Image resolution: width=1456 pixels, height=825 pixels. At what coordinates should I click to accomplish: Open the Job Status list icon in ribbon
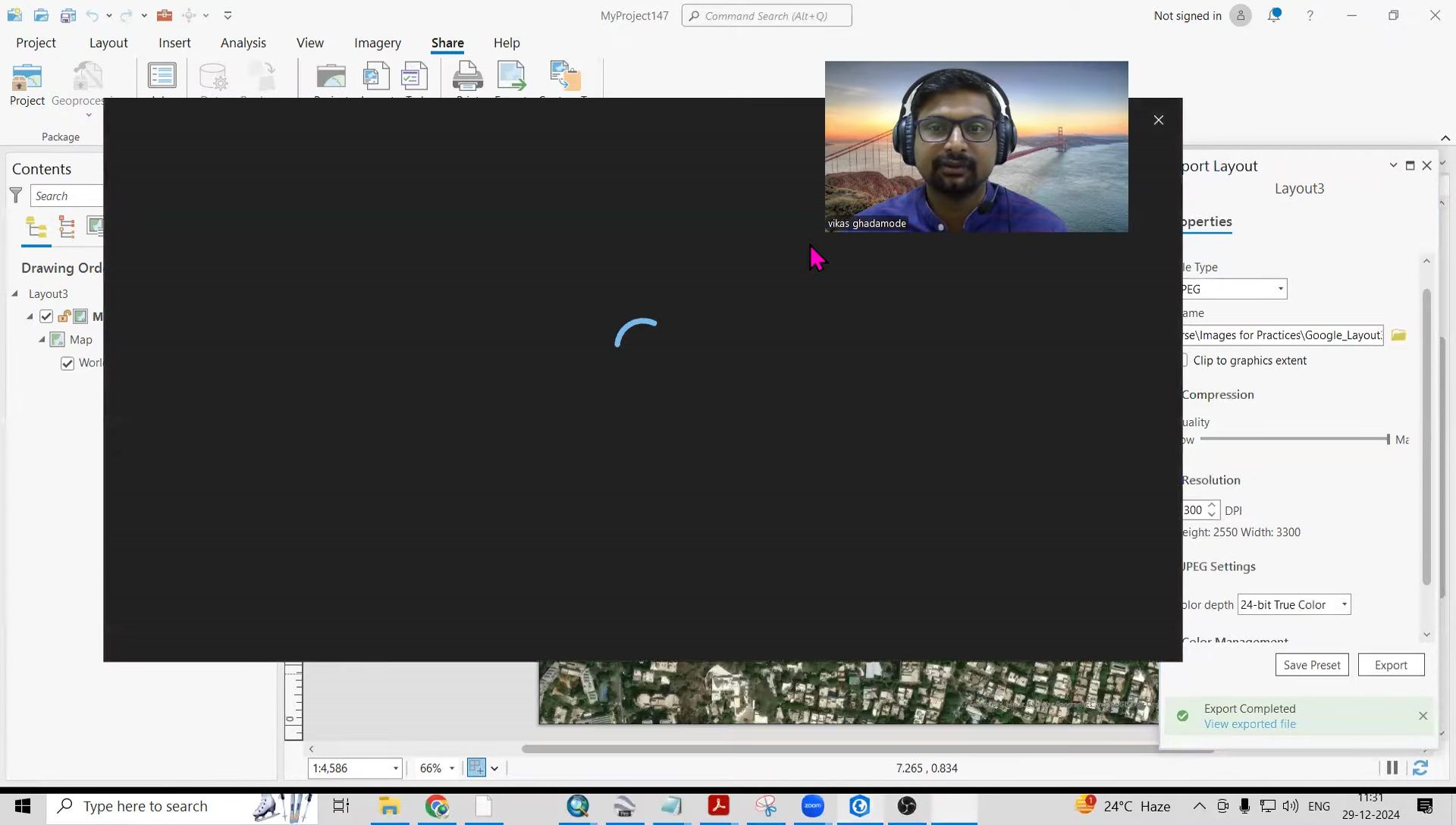(162, 77)
